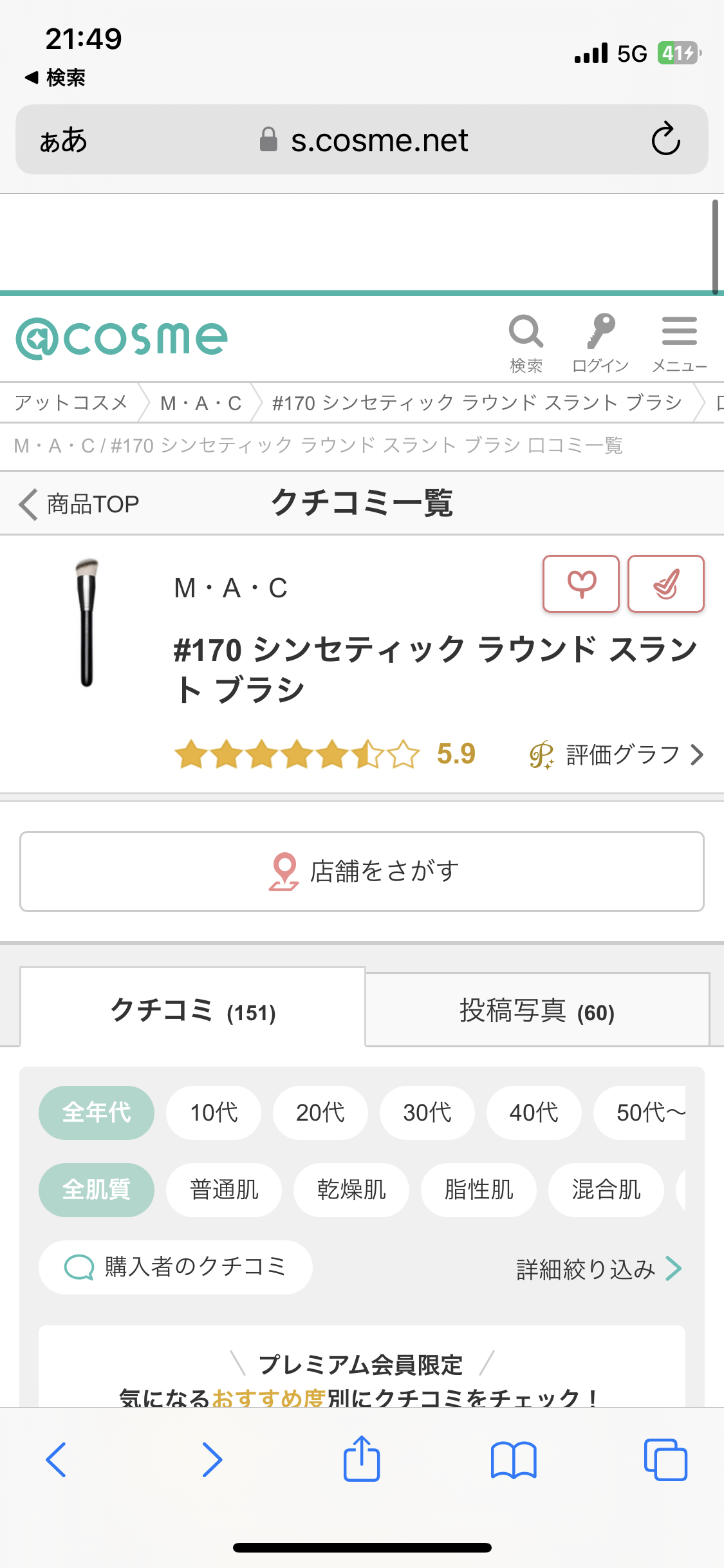Toggle 購入者のクチコミ filter

tap(176, 1267)
